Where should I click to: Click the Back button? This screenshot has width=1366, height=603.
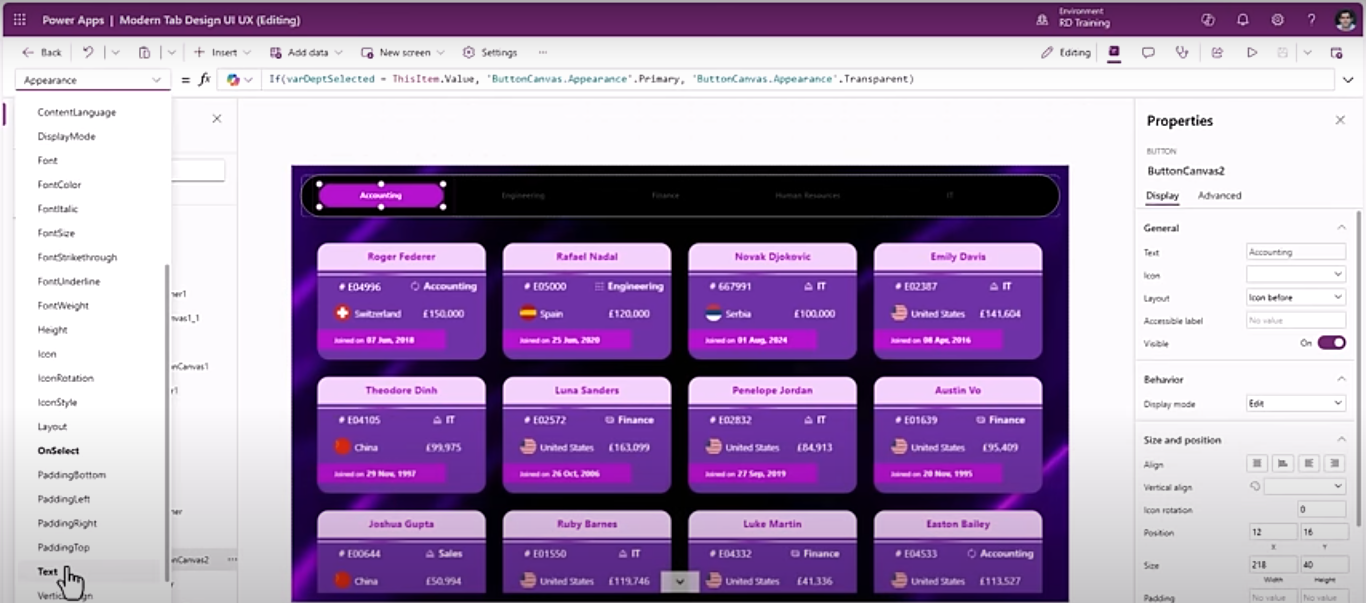point(42,52)
